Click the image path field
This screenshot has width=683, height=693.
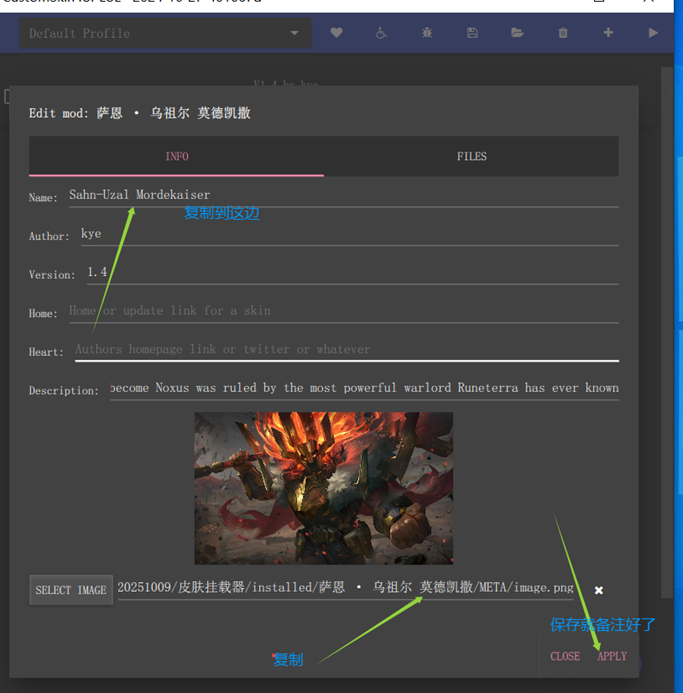(345, 588)
